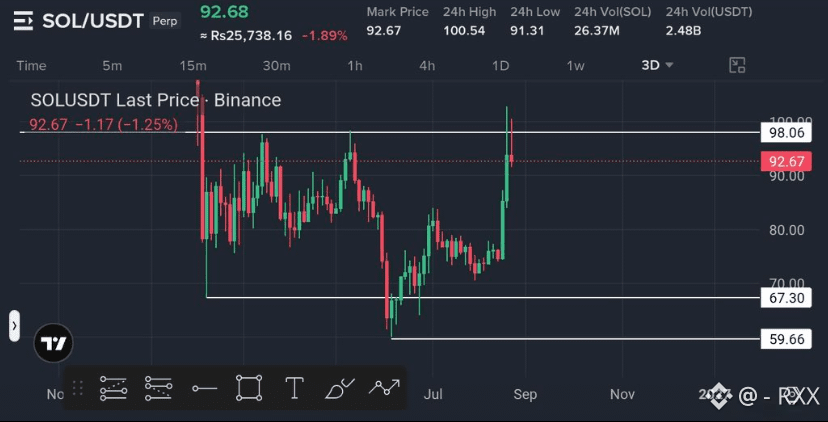Click the 24h Low value 91.31

coord(527,31)
